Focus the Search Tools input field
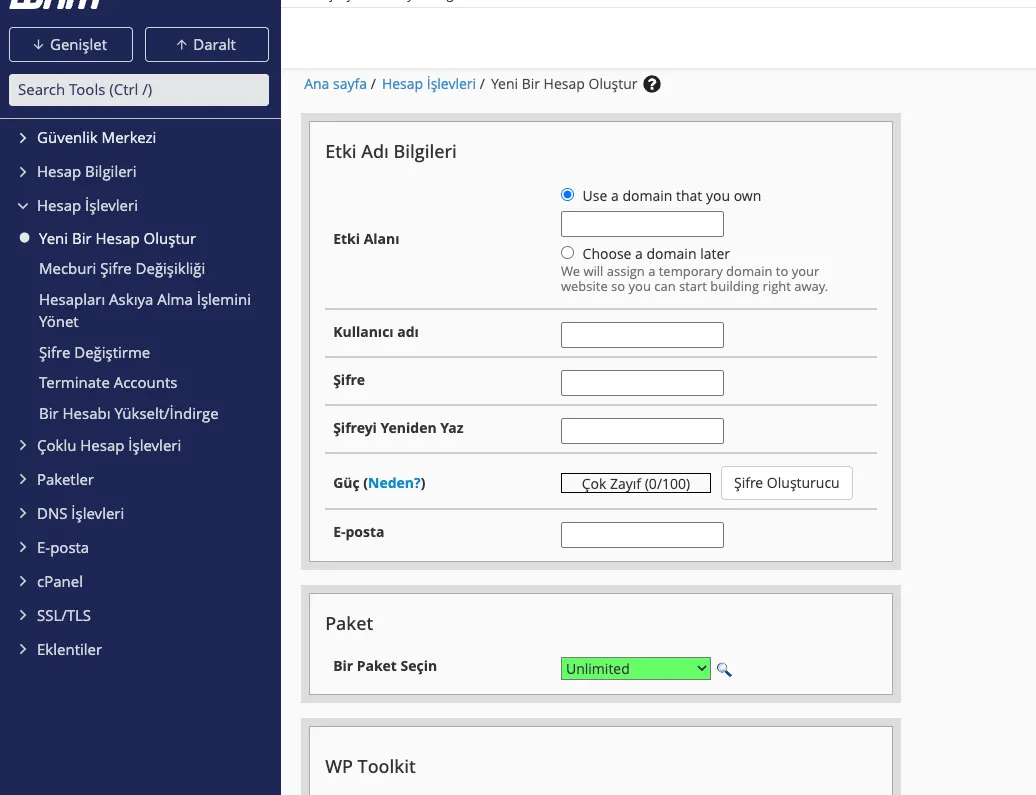Screen dimensions: 1036x795 coord(139,90)
